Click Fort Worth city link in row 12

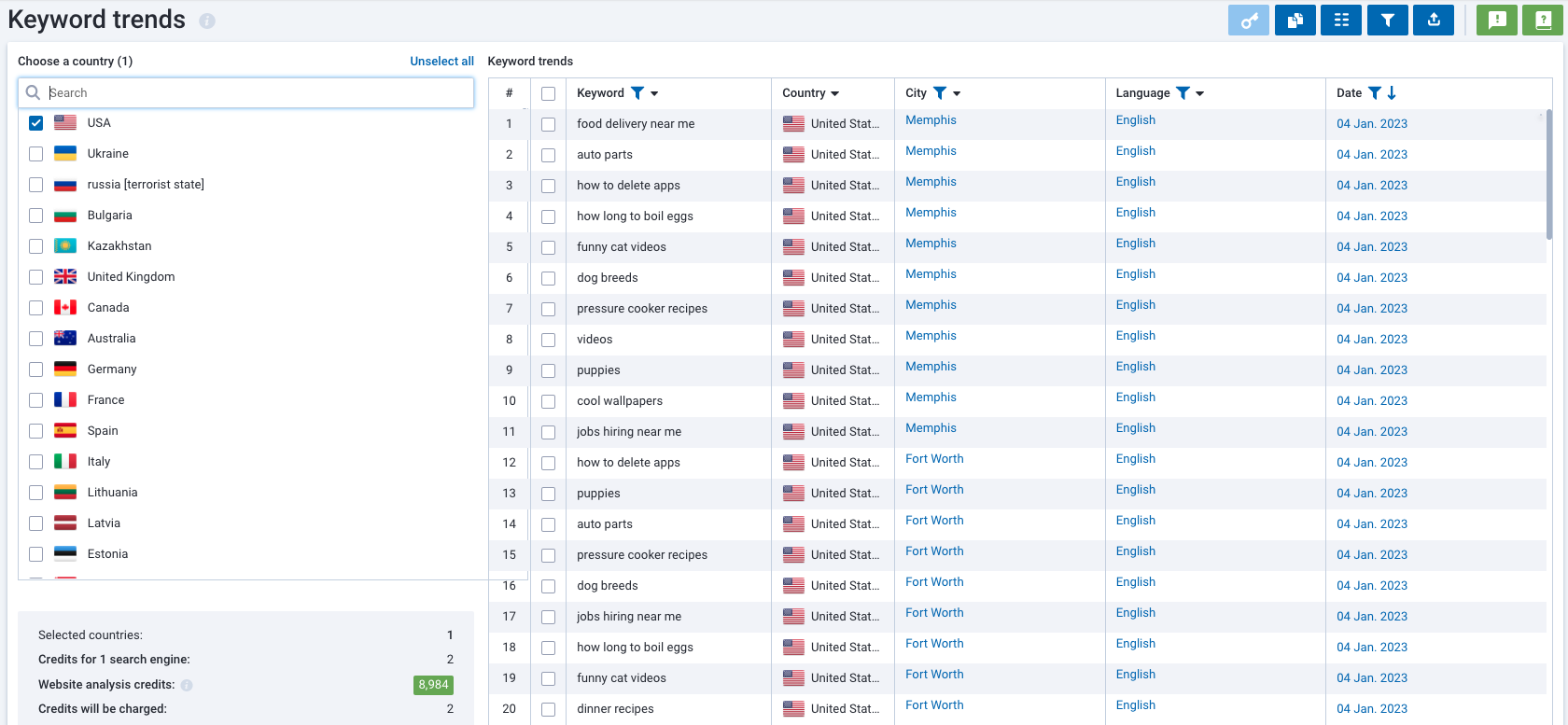click(x=934, y=459)
